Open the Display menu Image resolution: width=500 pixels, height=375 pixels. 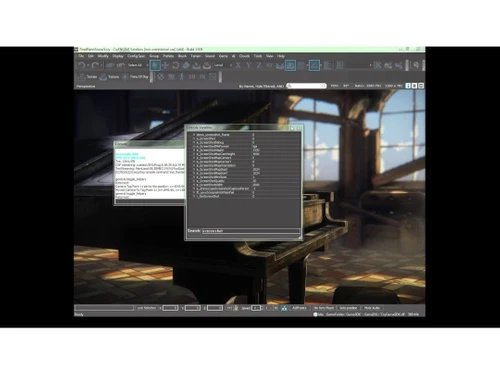click(x=118, y=56)
